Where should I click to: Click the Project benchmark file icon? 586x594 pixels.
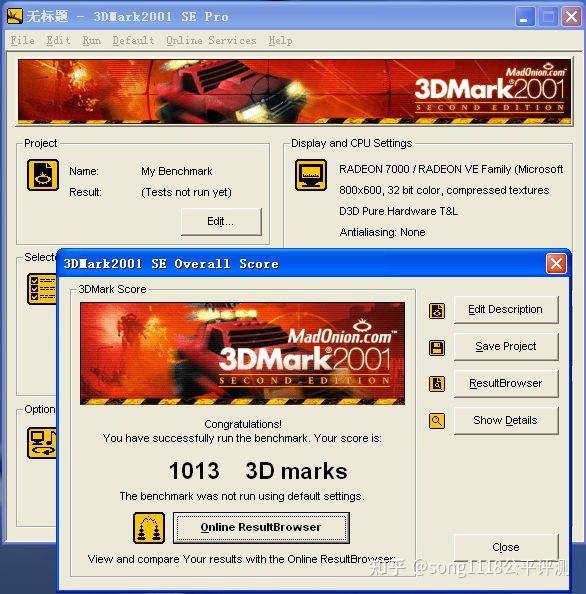pos(43,175)
